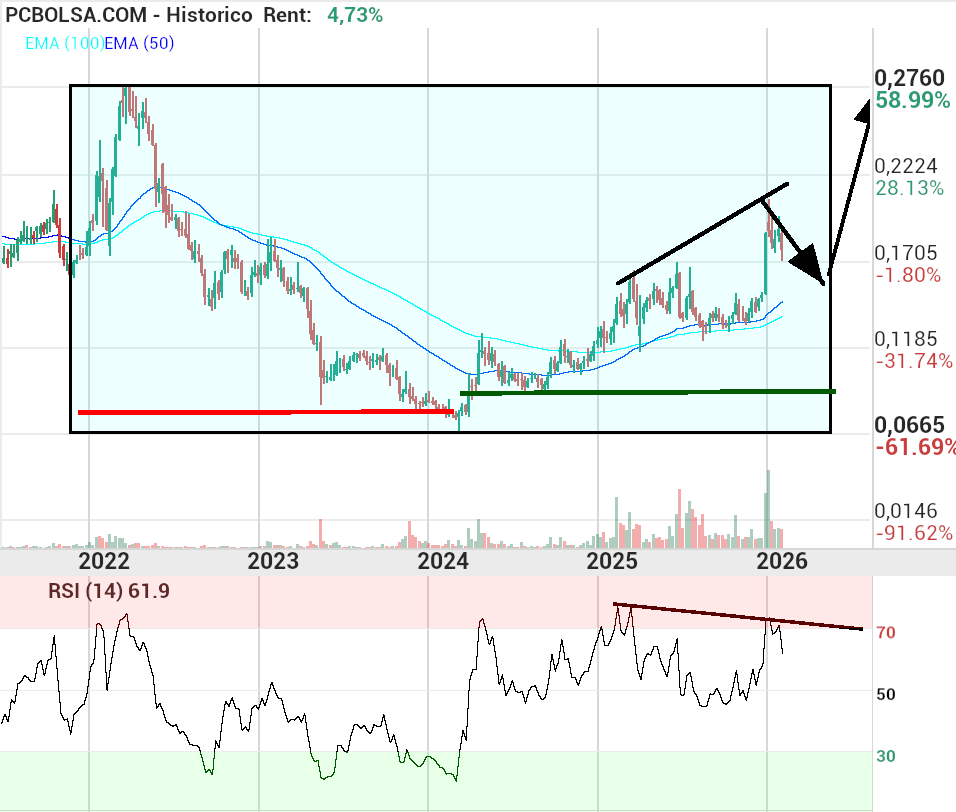Image resolution: width=956 pixels, height=812 pixels.
Task: Select the EMA (100) legend label
Action: tap(62, 43)
